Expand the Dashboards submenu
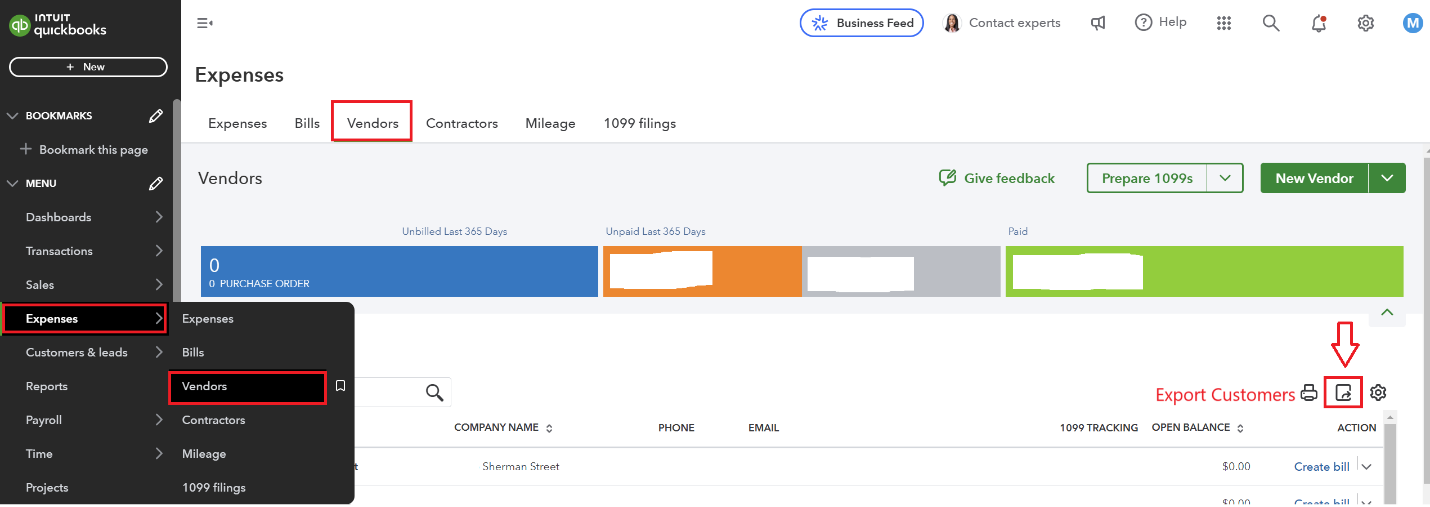Image resolution: width=1430 pixels, height=507 pixels. [x=159, y=217]
